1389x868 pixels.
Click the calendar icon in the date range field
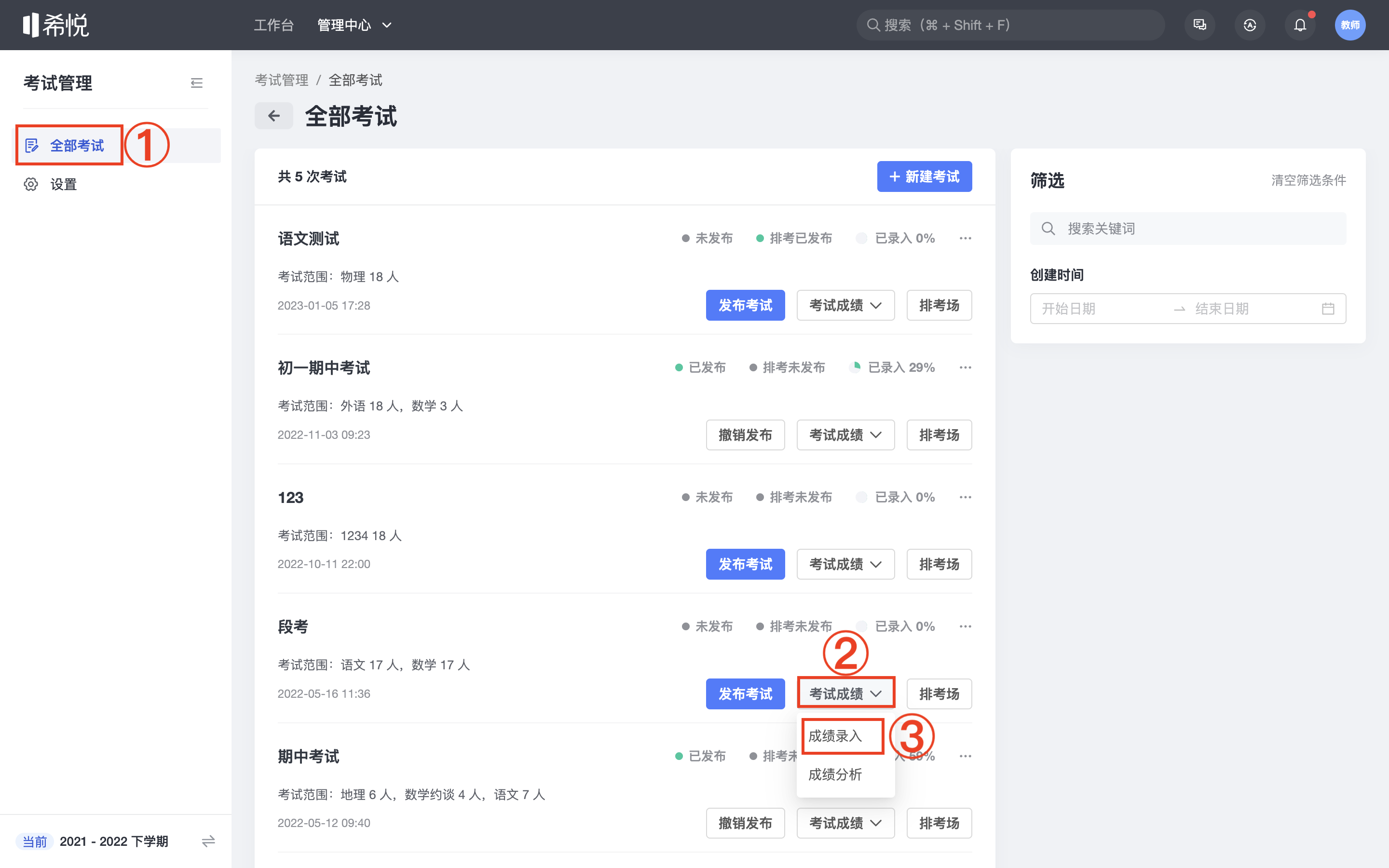(1328, 309)
